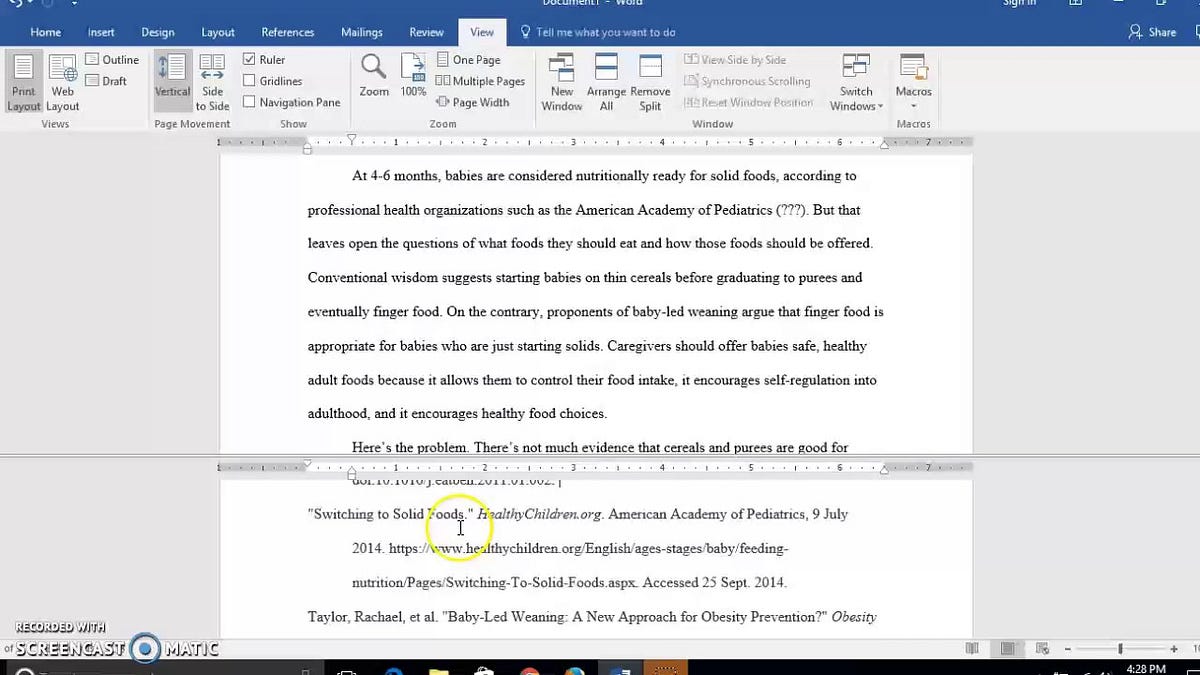Open Outline view
This screenshot has height=675, width=1200.
[113, 59]
